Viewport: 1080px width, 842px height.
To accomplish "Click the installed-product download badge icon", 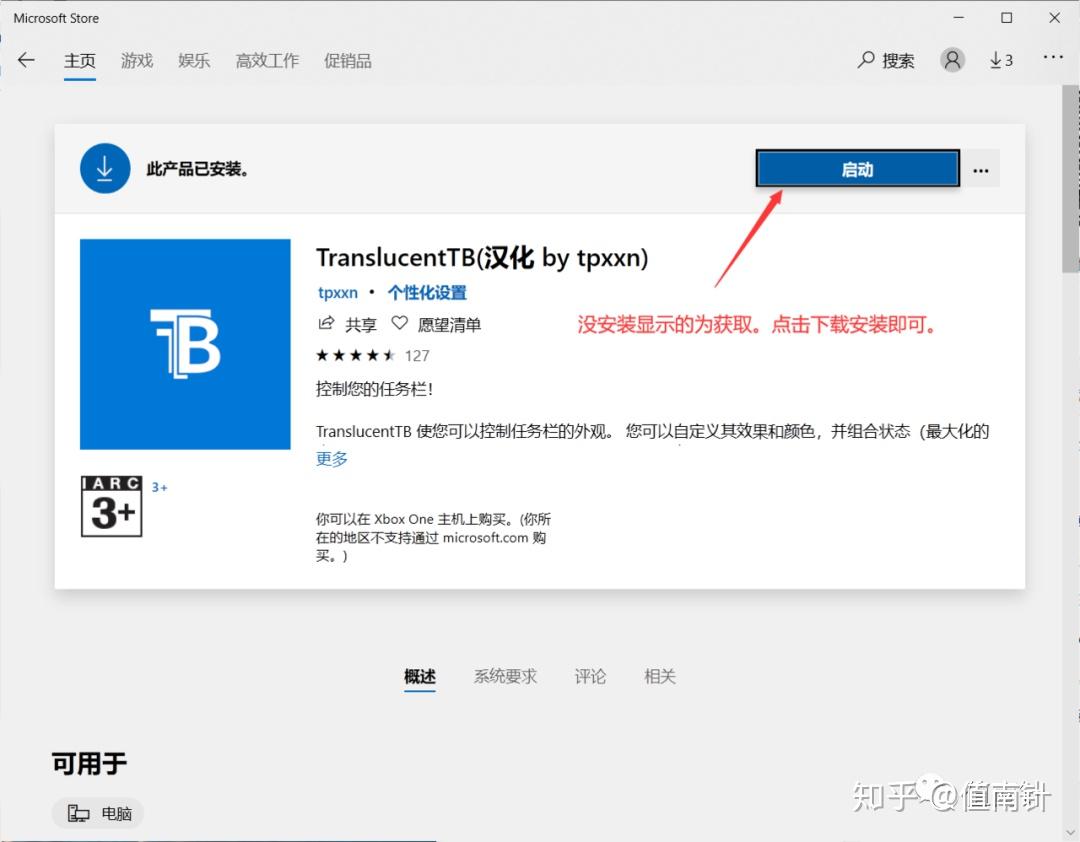I will click(105, 168).
